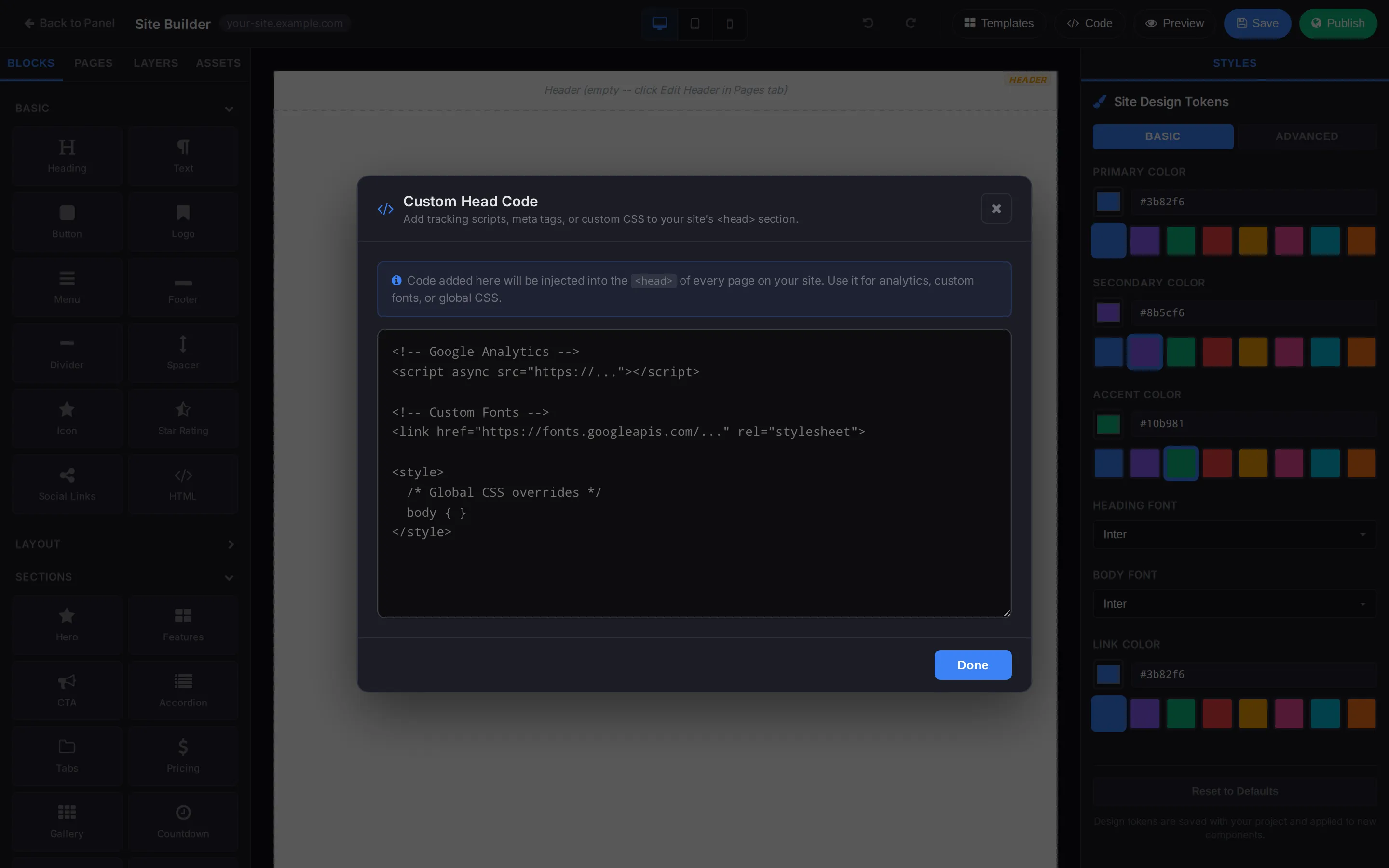Pick red swatch under Primary Color
Image resolution: width=1389 pixels, height=868 pixels.
point(1217,241)
